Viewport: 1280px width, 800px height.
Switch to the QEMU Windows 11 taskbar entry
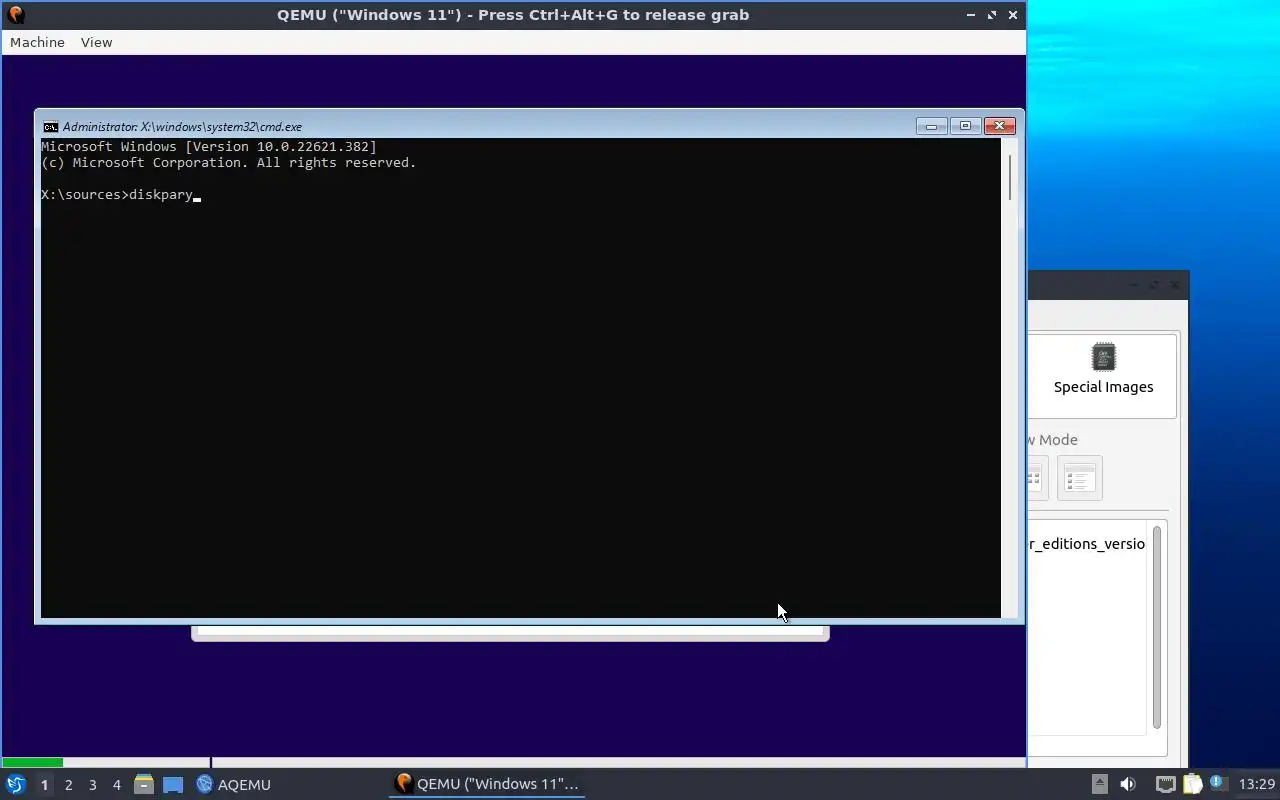pos(487,784)
